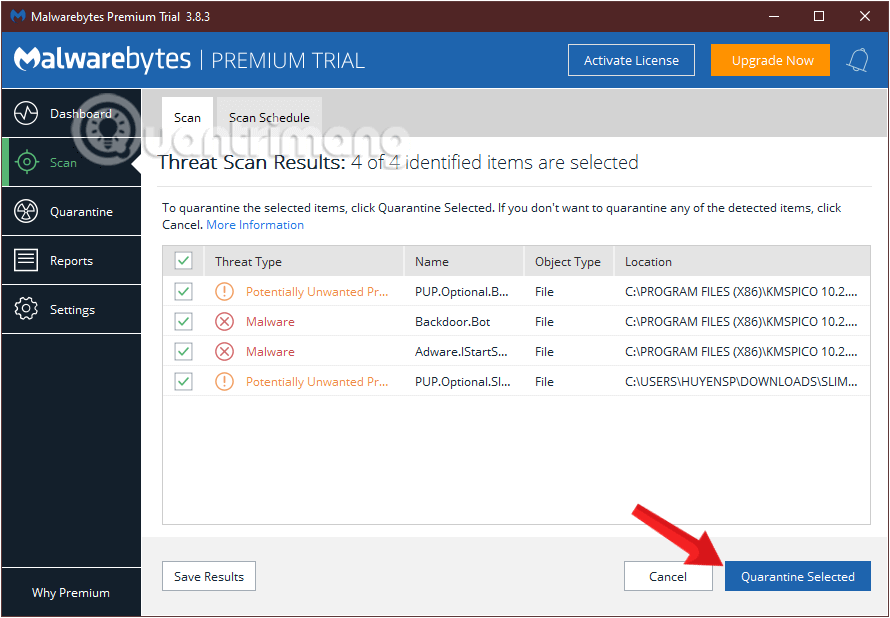
Task: Toggle the select-all checkbox in table header
Action: click(x=183, y=261)
